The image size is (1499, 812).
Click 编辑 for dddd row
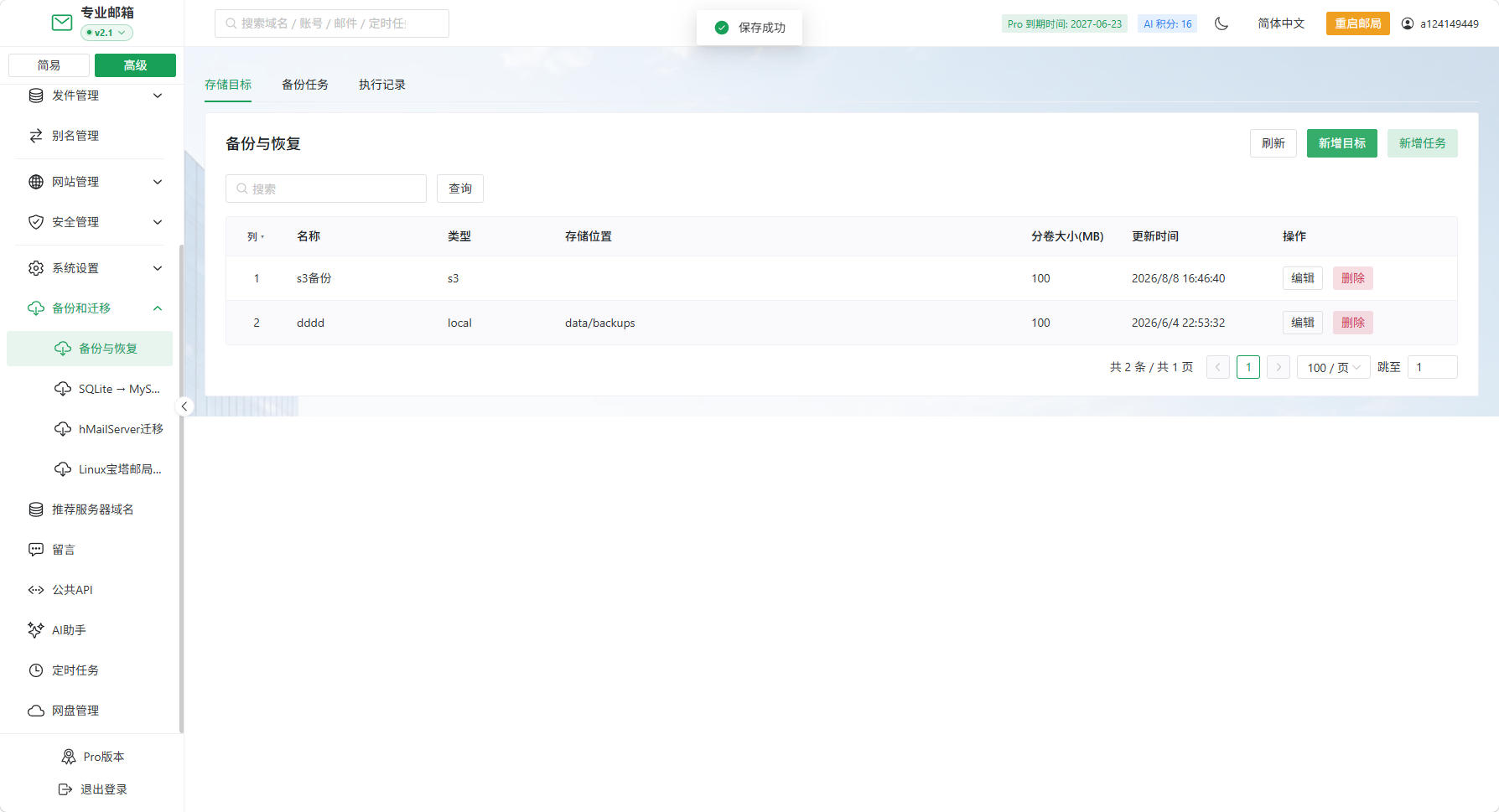pyautogui.click(x=1303, y=323)
